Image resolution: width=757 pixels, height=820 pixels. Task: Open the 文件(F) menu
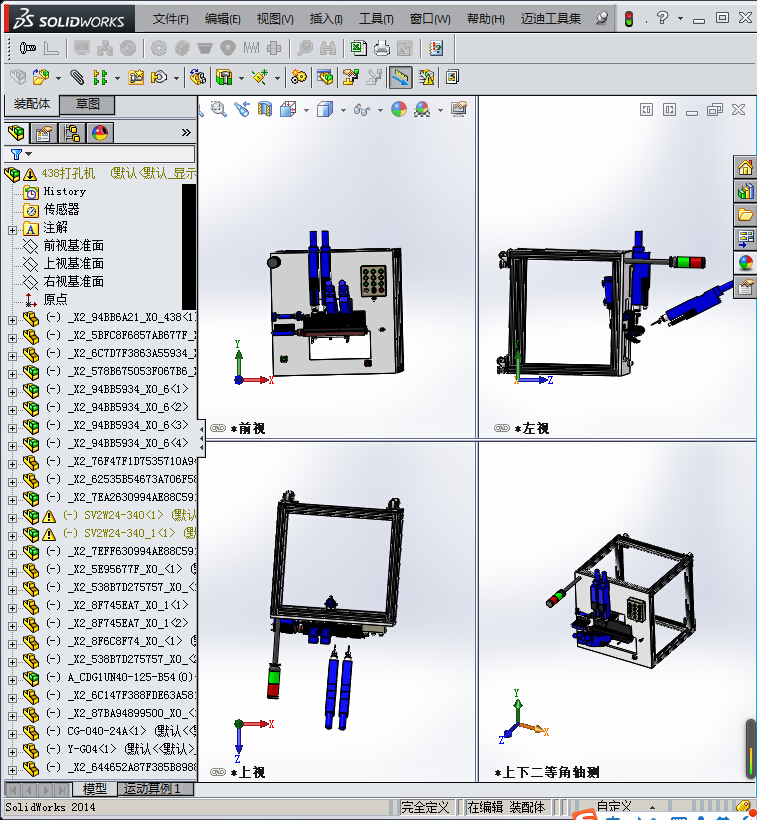point(170,19)
